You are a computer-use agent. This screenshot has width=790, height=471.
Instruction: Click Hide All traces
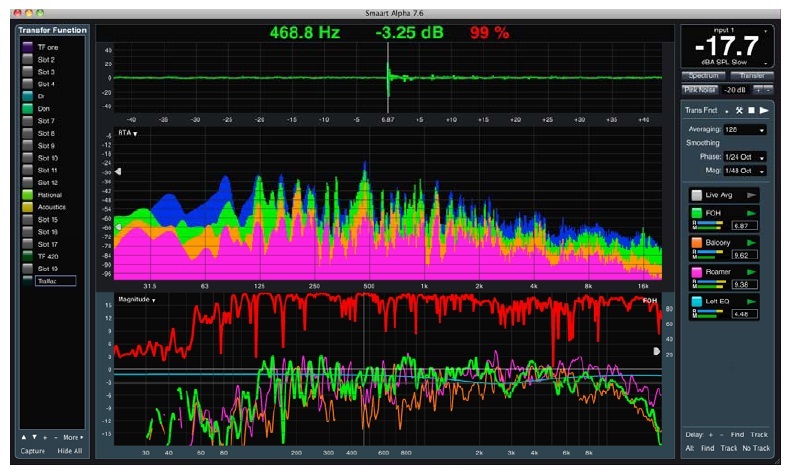point(69,453)
